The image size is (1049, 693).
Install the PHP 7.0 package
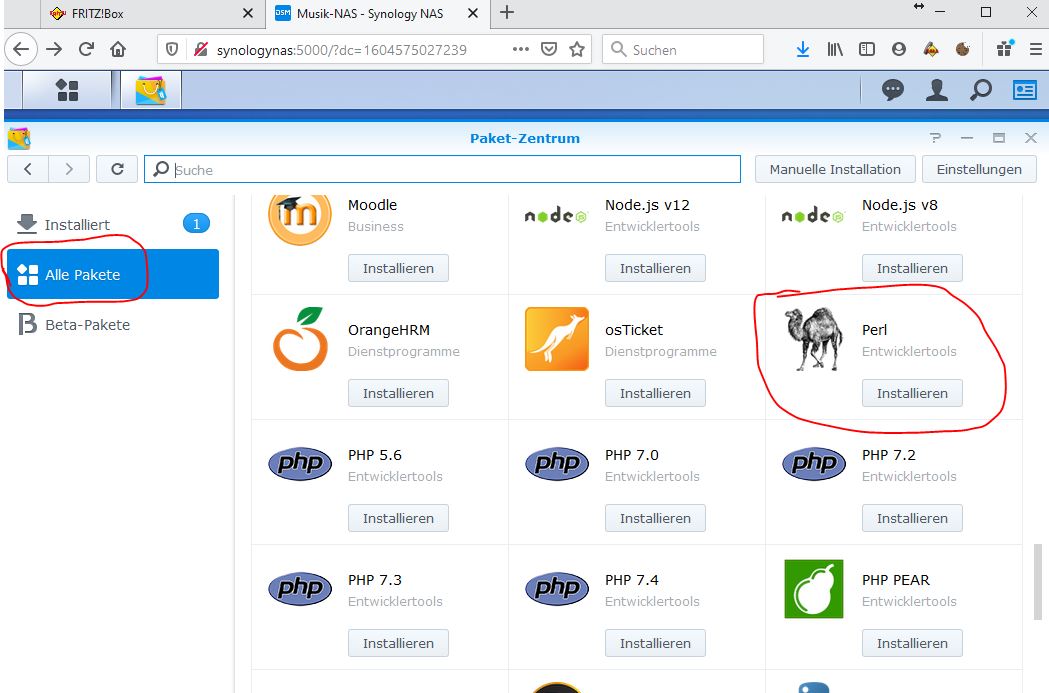pos(655,518)
